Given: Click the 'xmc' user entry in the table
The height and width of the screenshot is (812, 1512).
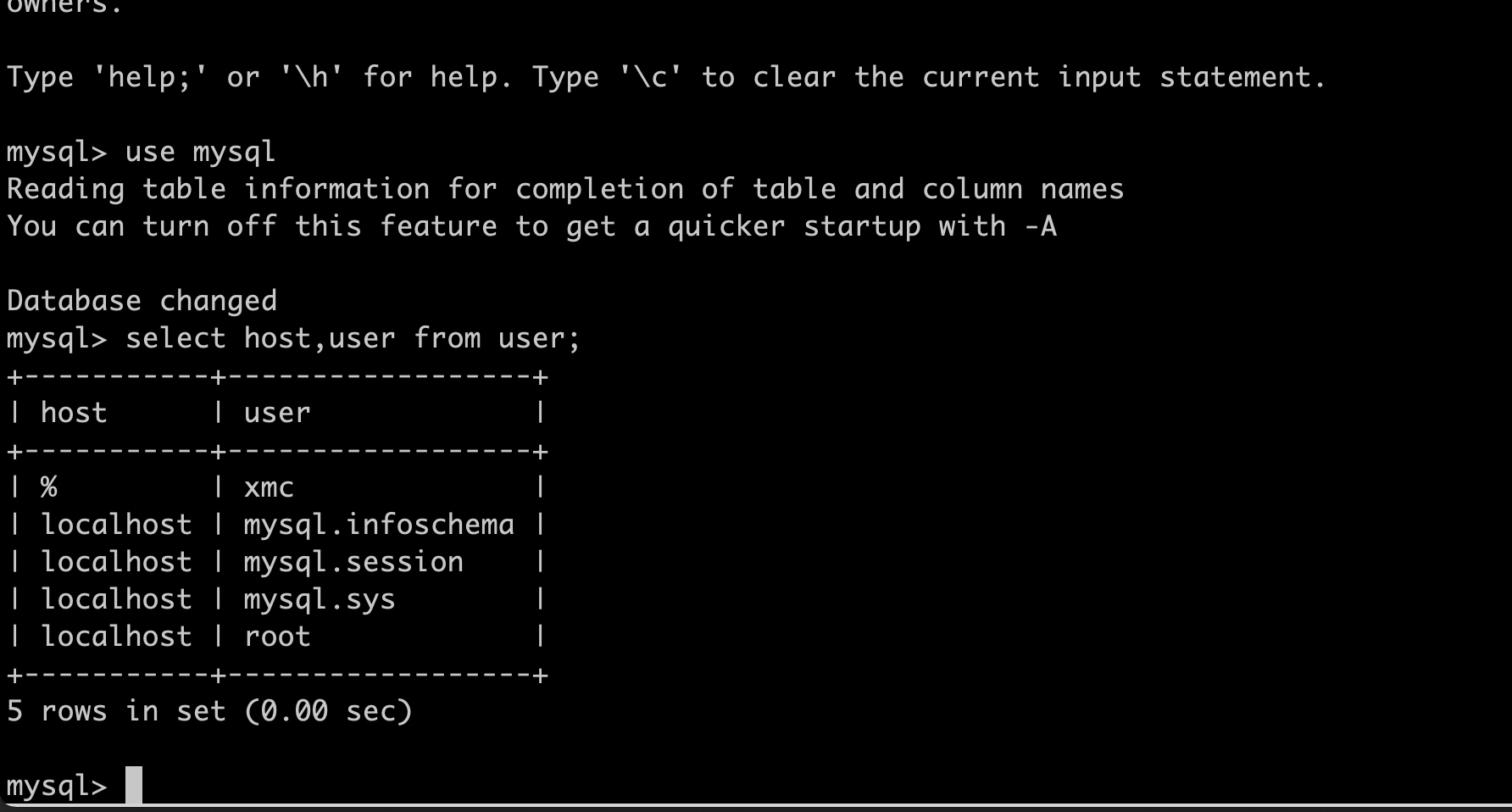Looking at the screenshot, I should (x=269, y=487).
